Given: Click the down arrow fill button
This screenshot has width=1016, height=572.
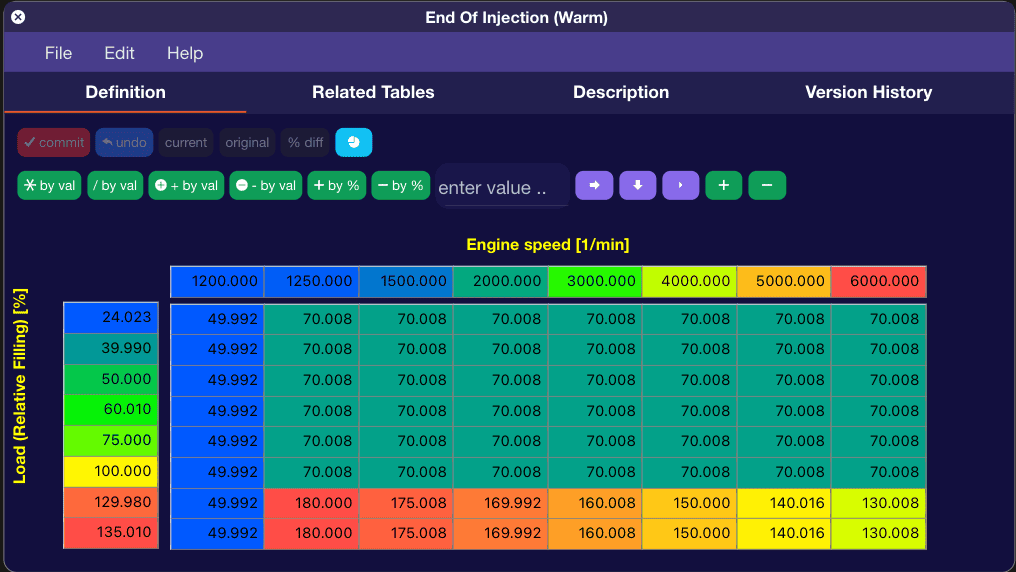Looking at the screenshot, I should click(638, 185).
